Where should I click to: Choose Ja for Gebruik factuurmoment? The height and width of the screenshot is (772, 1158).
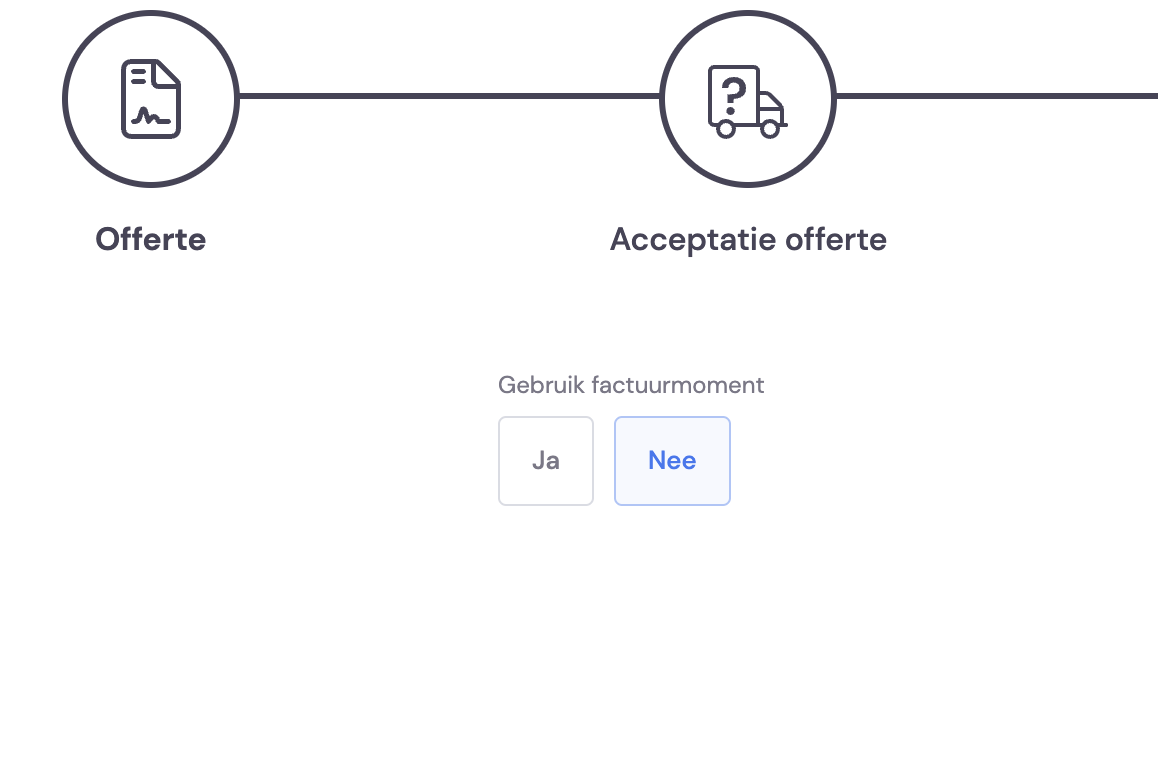(x=546, y=461)
